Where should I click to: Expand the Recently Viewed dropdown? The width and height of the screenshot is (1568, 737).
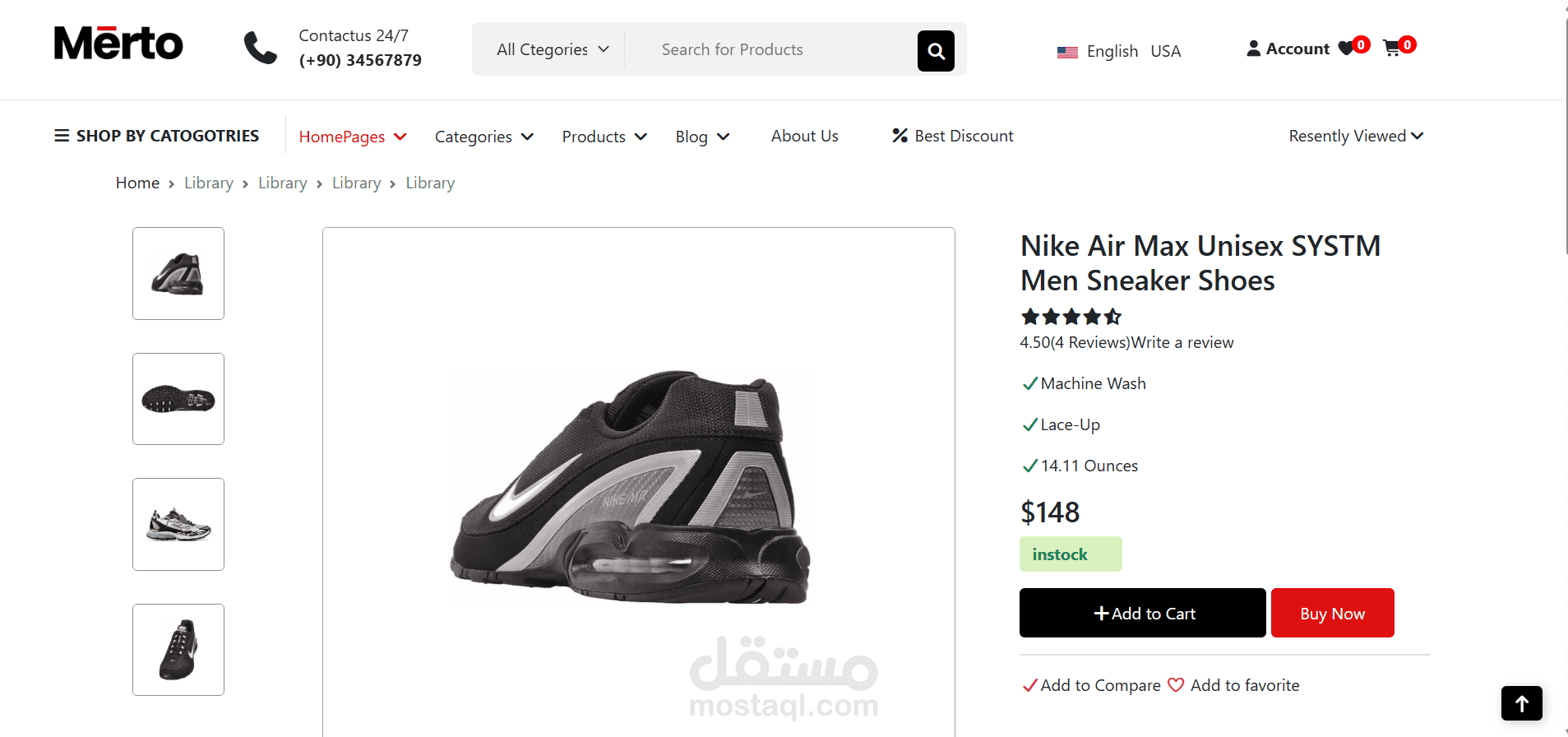point(1356,136)
